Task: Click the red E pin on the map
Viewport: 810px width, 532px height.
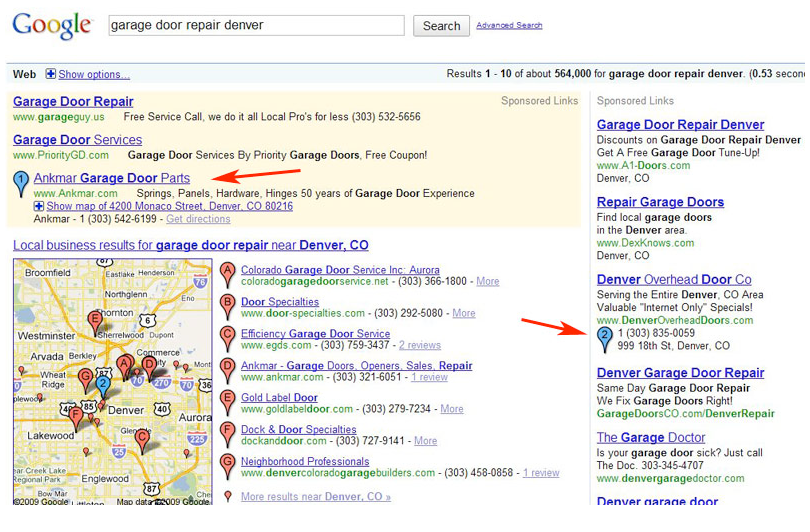Action: [x=95, y=323]
